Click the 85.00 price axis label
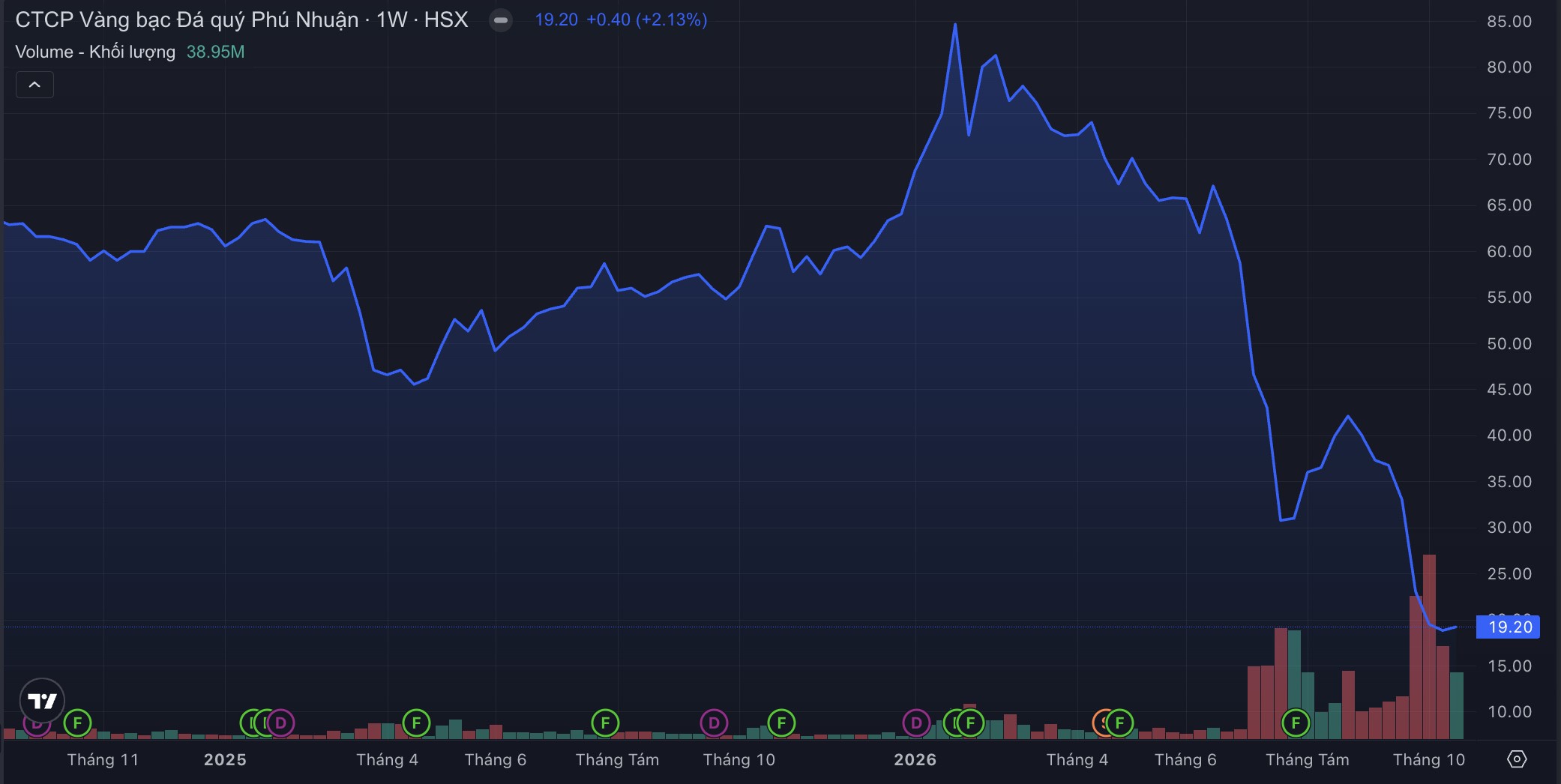Image resolution: width=1561 pixels, height=784 pixels. (1509, 22)
